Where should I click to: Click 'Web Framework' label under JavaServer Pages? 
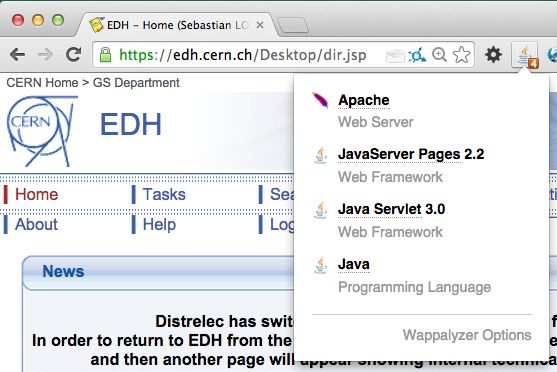click(x=390, y=177)
